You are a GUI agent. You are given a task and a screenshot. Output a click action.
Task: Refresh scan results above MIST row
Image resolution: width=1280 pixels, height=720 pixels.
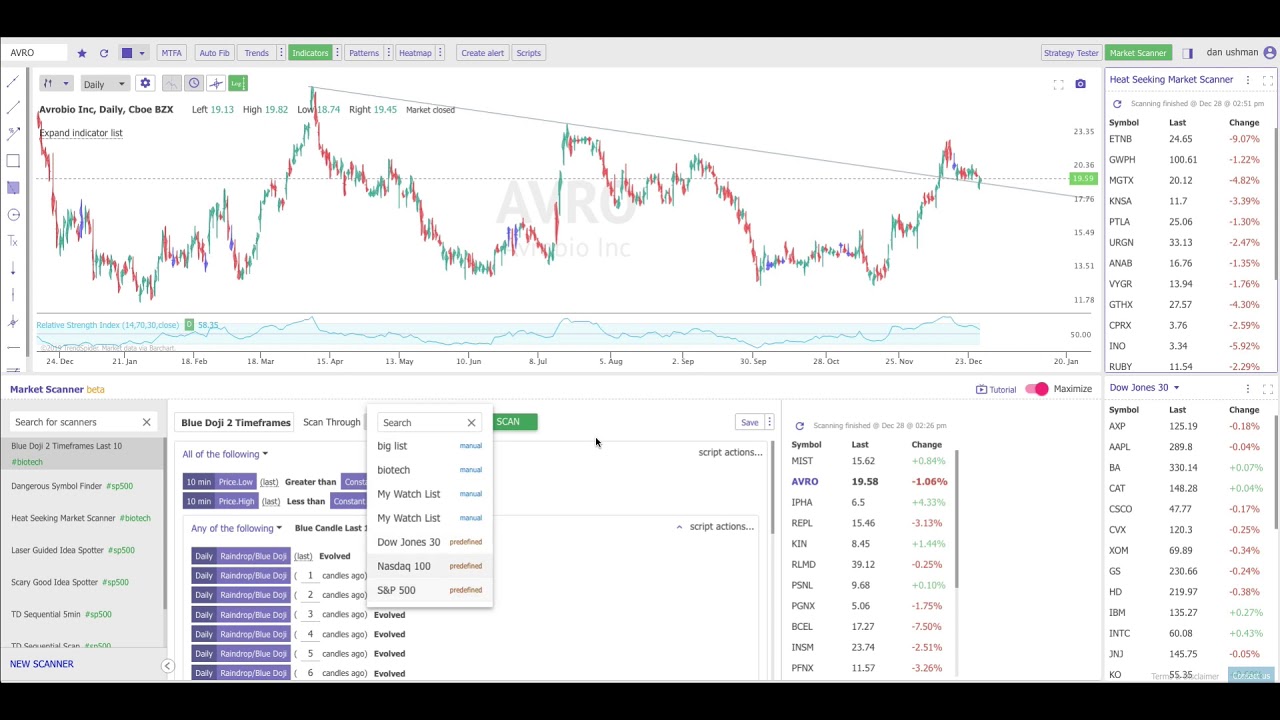799,426
